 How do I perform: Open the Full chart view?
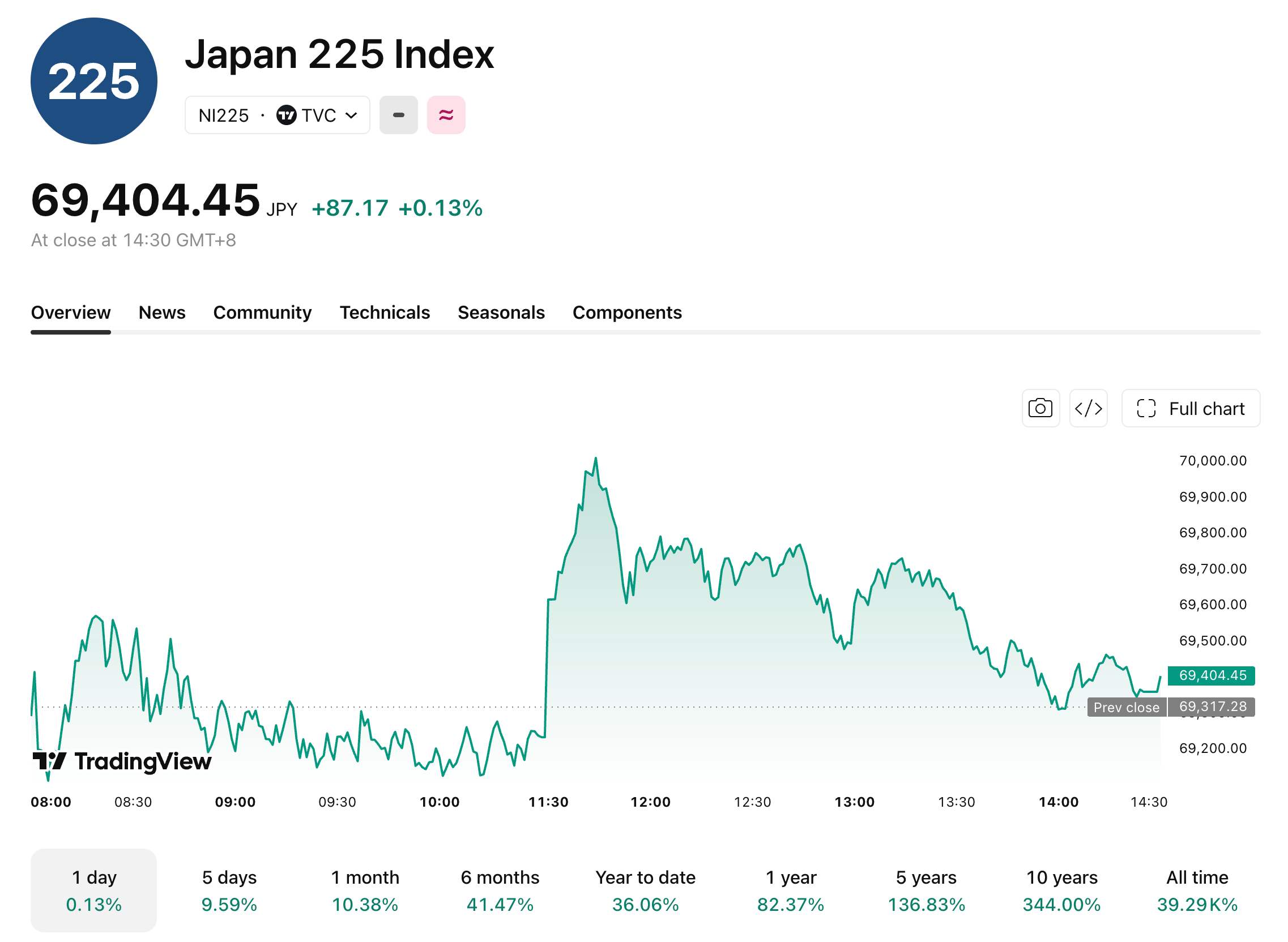[1191, 408]
